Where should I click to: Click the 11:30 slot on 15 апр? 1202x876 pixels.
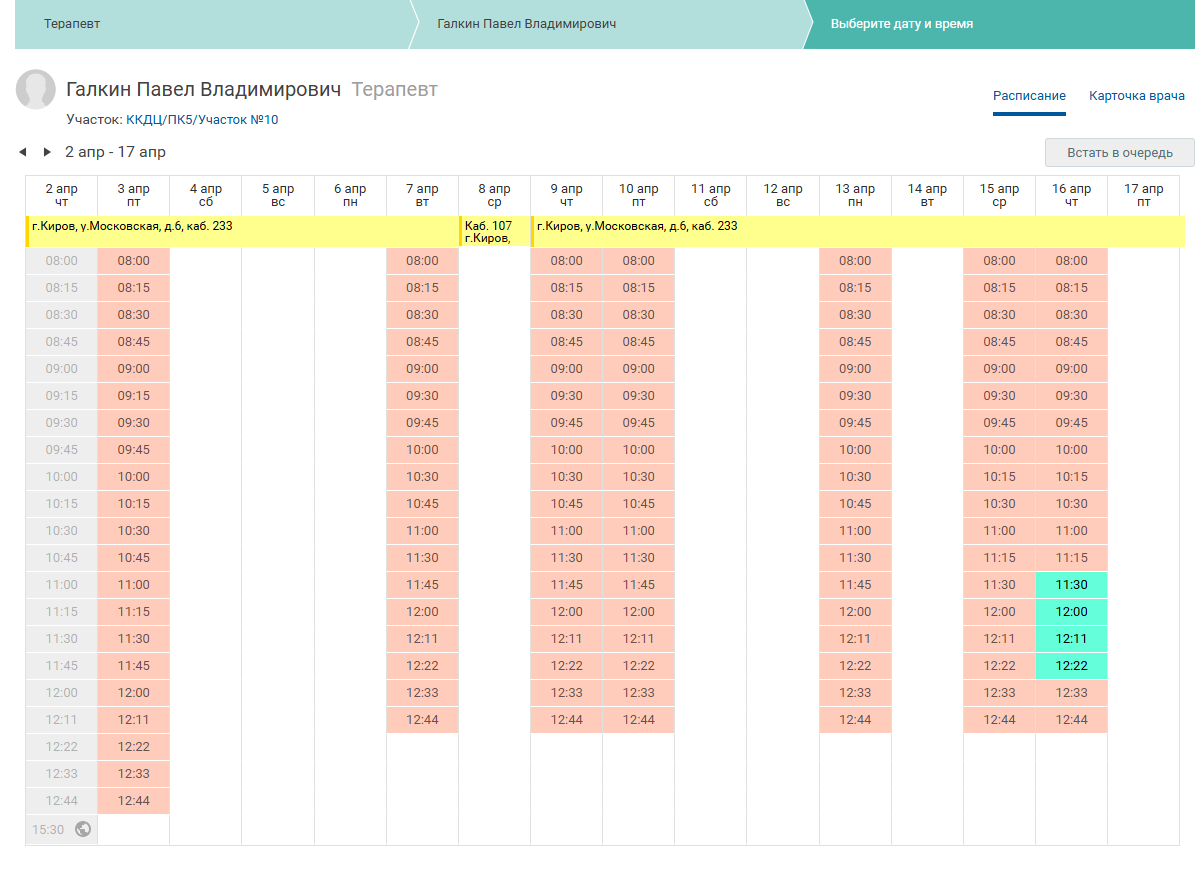(999, 585)
